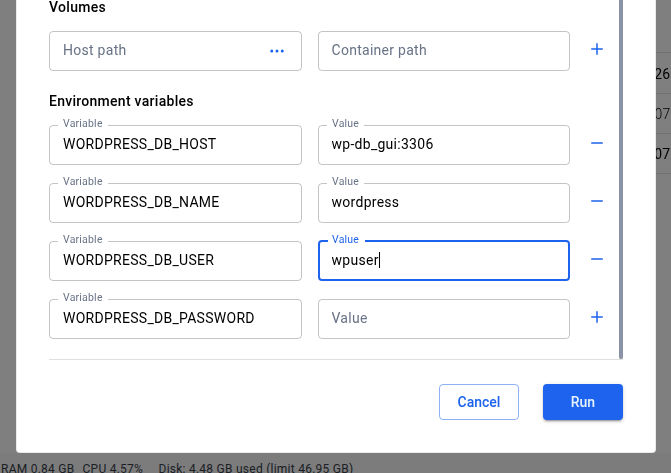Add a new environment variable row
Image resolution: width=671 pixels, height=473 pixels.
pyautogui.click(x=597, y=318)
